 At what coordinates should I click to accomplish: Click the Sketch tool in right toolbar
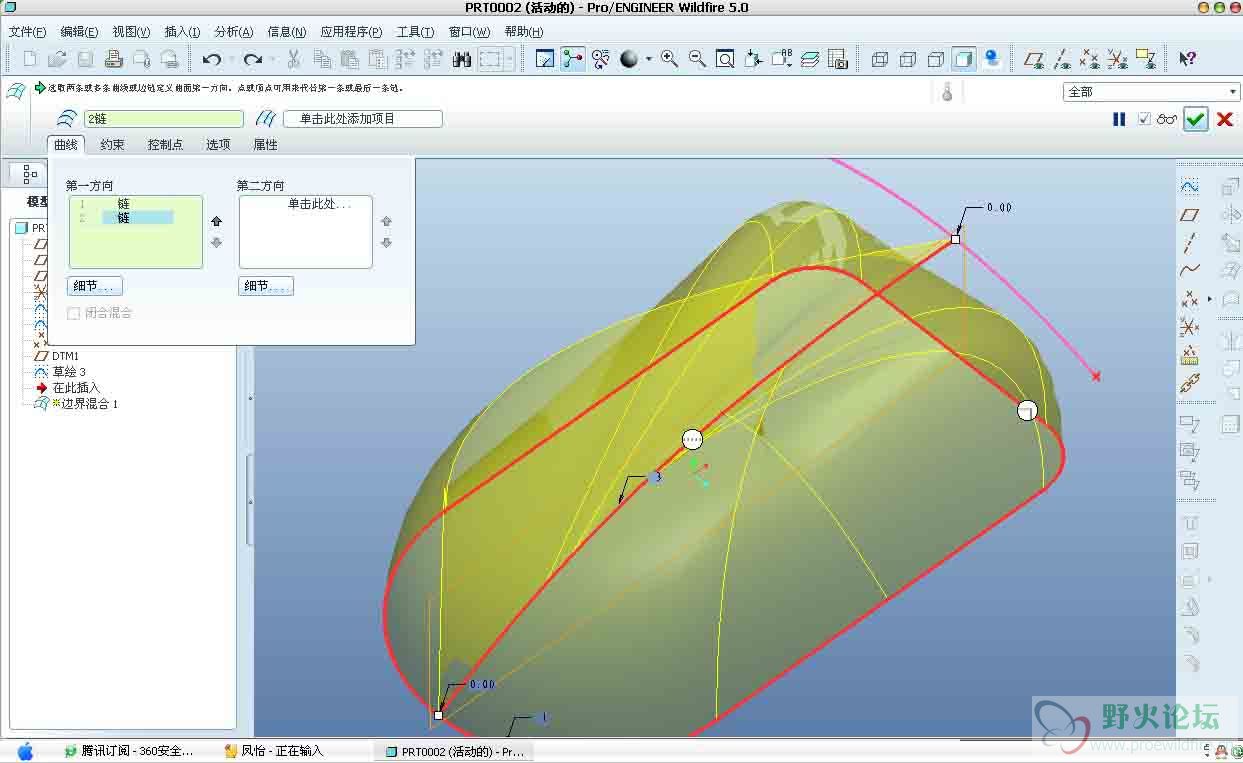[x=1189, y=186]
